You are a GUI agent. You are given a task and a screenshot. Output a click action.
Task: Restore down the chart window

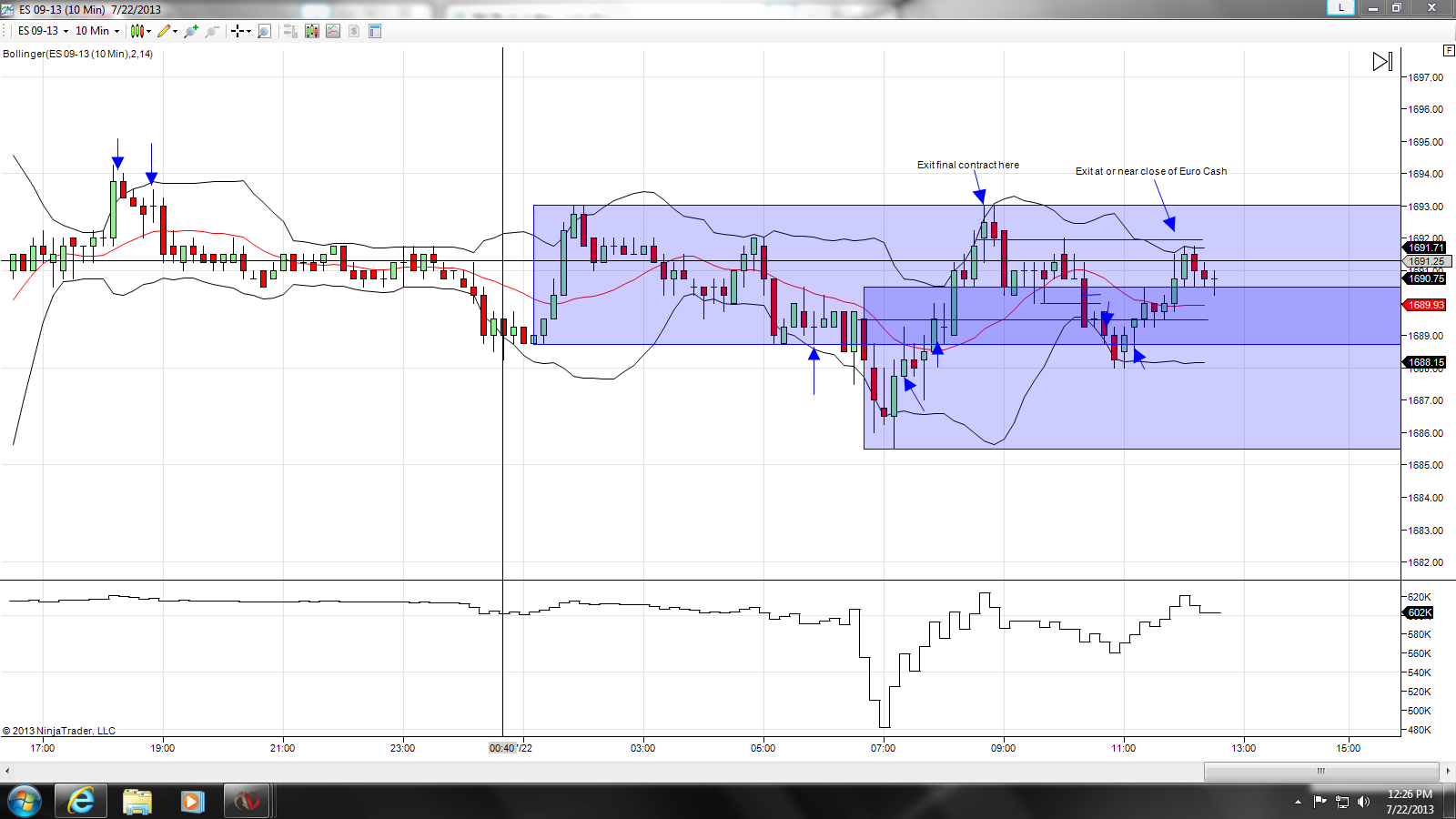tap(1397, 7)
